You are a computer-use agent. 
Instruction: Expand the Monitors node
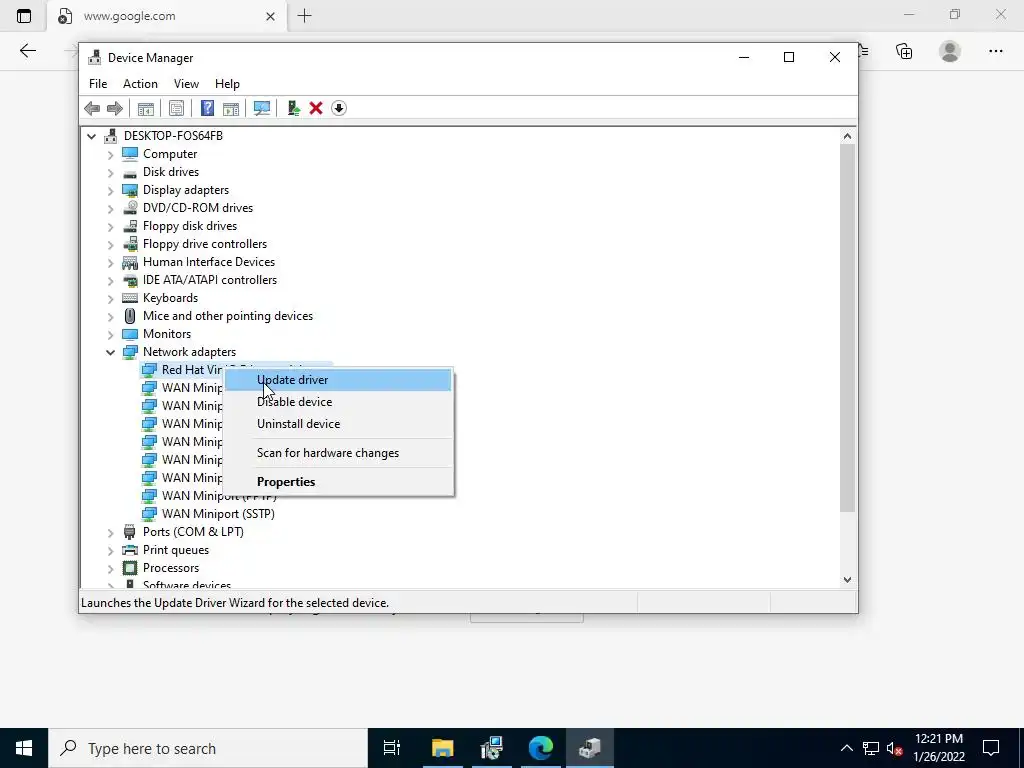pyautogui.click(x=110, y=335)
